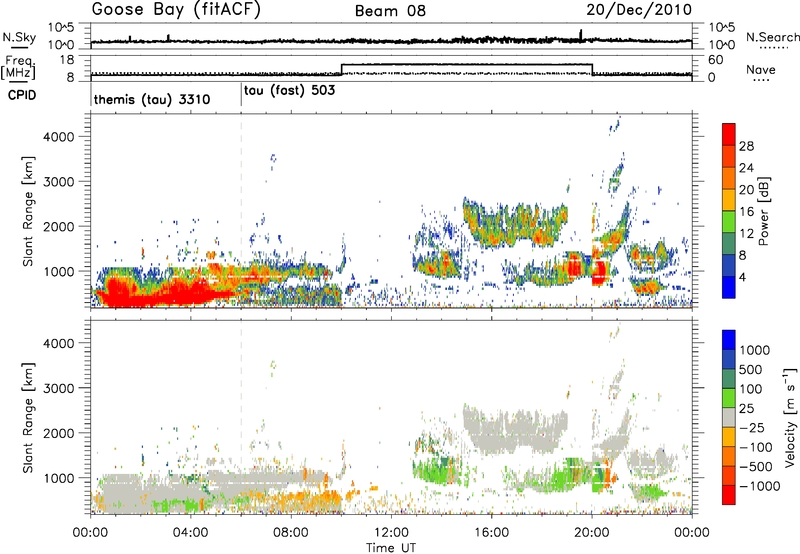Click the '500' value on velocity color bar

tap(751, 369)
